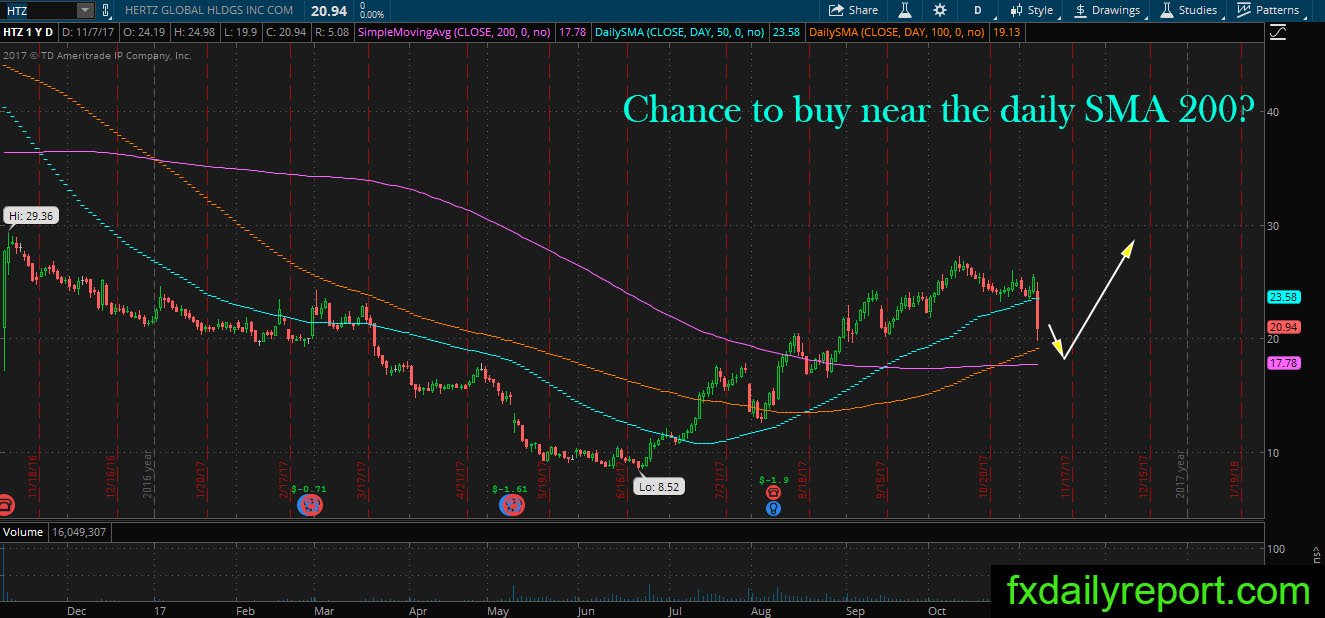Open the symbol selector dropdown arrow
This screenshot has width=1325, height=618.
click(84, 10)
